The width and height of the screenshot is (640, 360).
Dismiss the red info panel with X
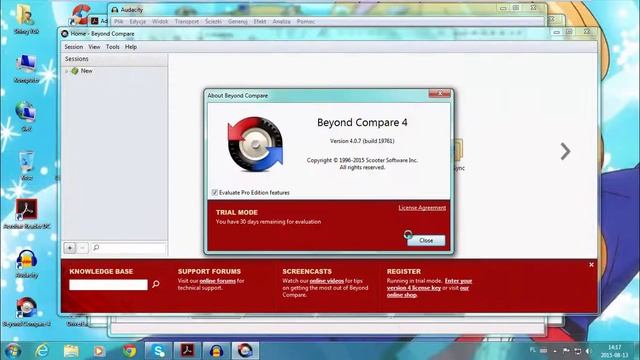(591, 265)
